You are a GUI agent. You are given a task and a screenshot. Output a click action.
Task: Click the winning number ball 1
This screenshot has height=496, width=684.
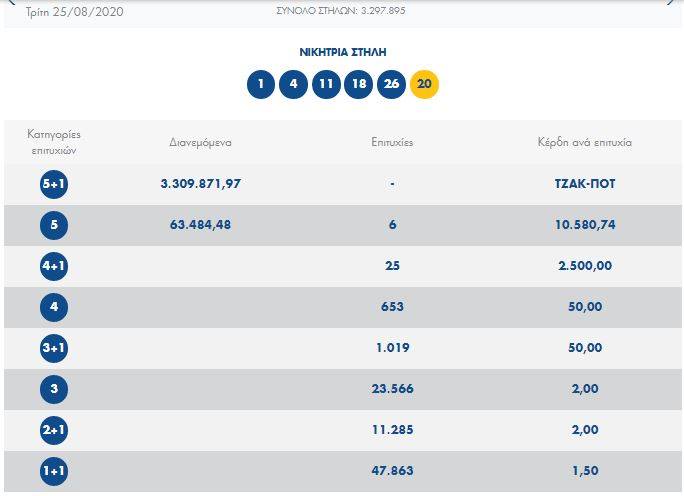(x=261, y=84)
